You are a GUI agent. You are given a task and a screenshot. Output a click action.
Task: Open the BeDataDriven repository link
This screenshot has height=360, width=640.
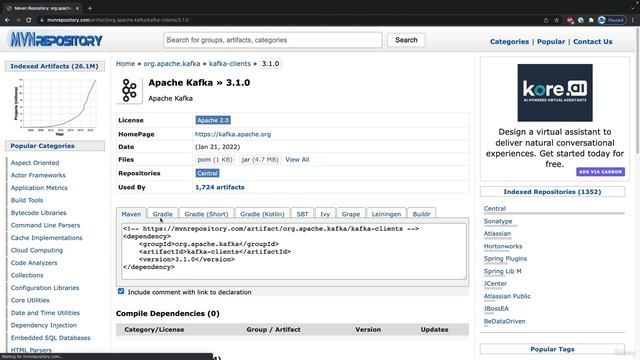click(504, 321)
